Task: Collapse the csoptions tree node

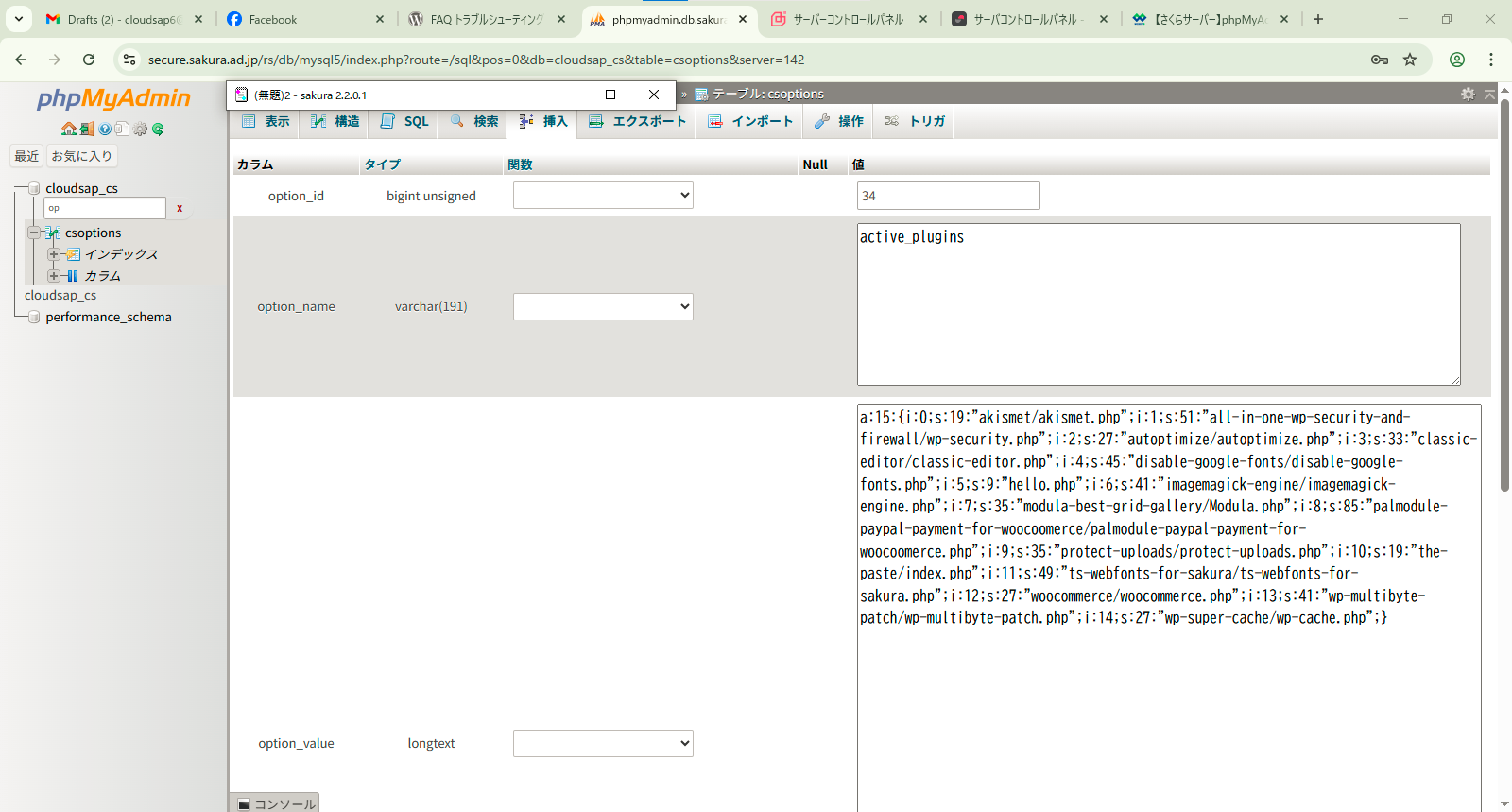Action: pos(34,233)
